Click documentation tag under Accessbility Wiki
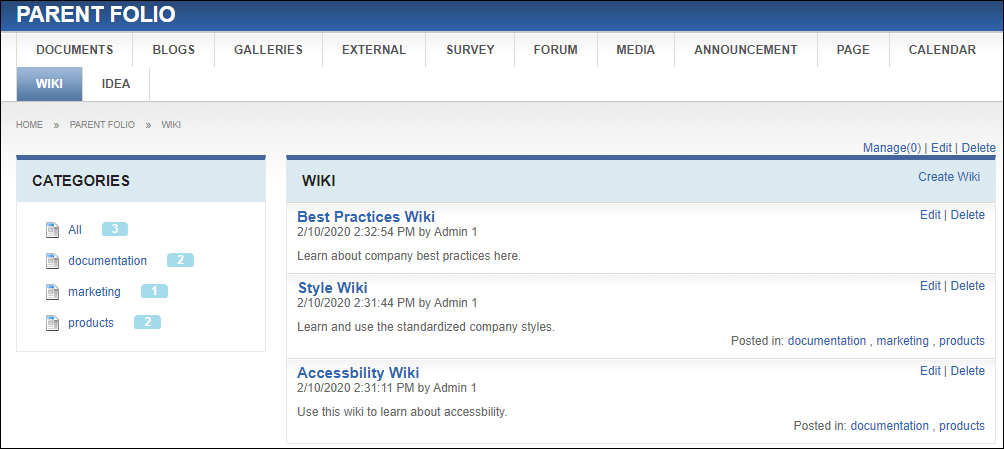 click(889, 426)
